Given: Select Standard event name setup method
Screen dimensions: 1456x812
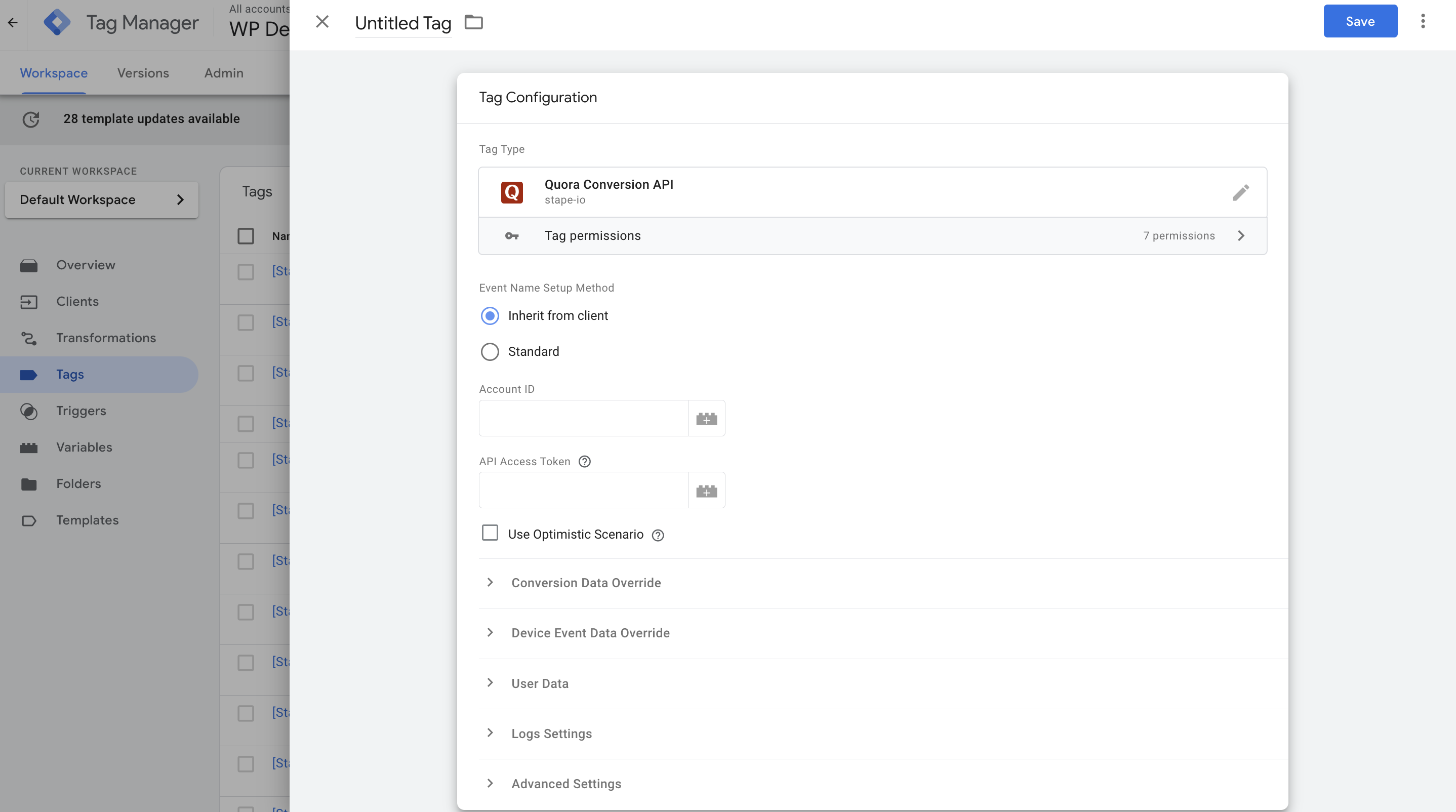Looking at the screenshot, I should point(490,352).
